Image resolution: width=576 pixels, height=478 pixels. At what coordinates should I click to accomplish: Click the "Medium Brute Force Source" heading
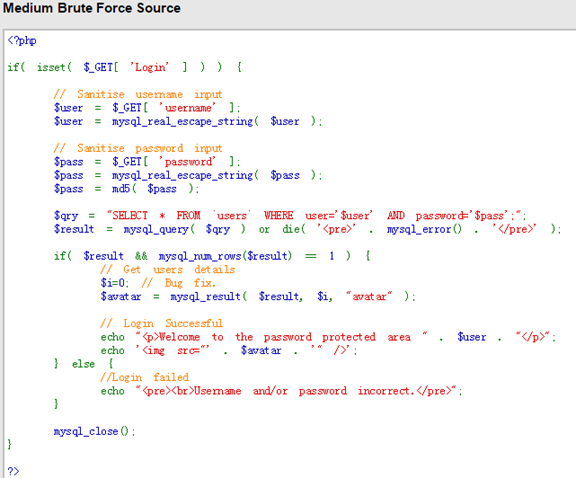click(92, 8)
